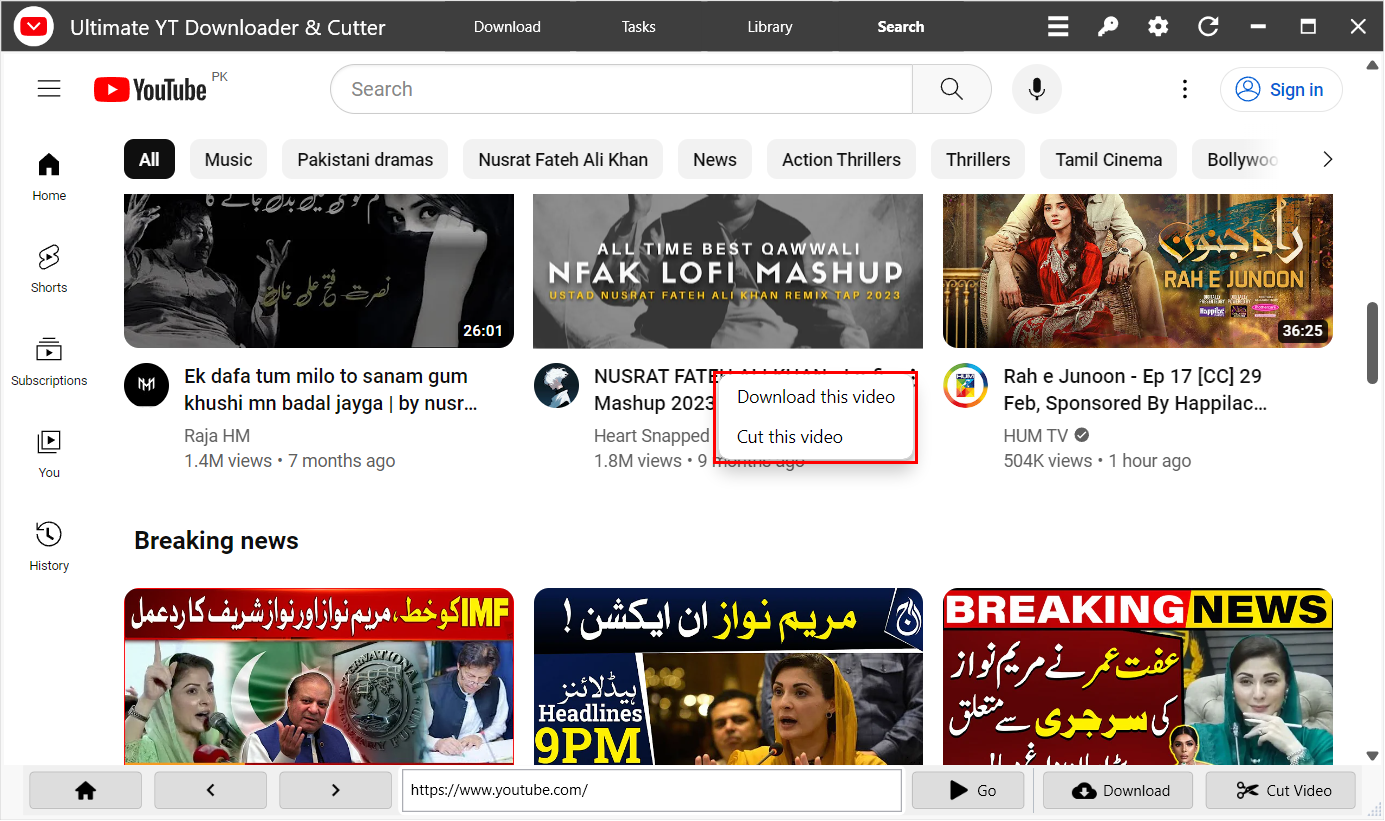Select the Music category chip
The image size is (1385, 821).
click(228, 159)
